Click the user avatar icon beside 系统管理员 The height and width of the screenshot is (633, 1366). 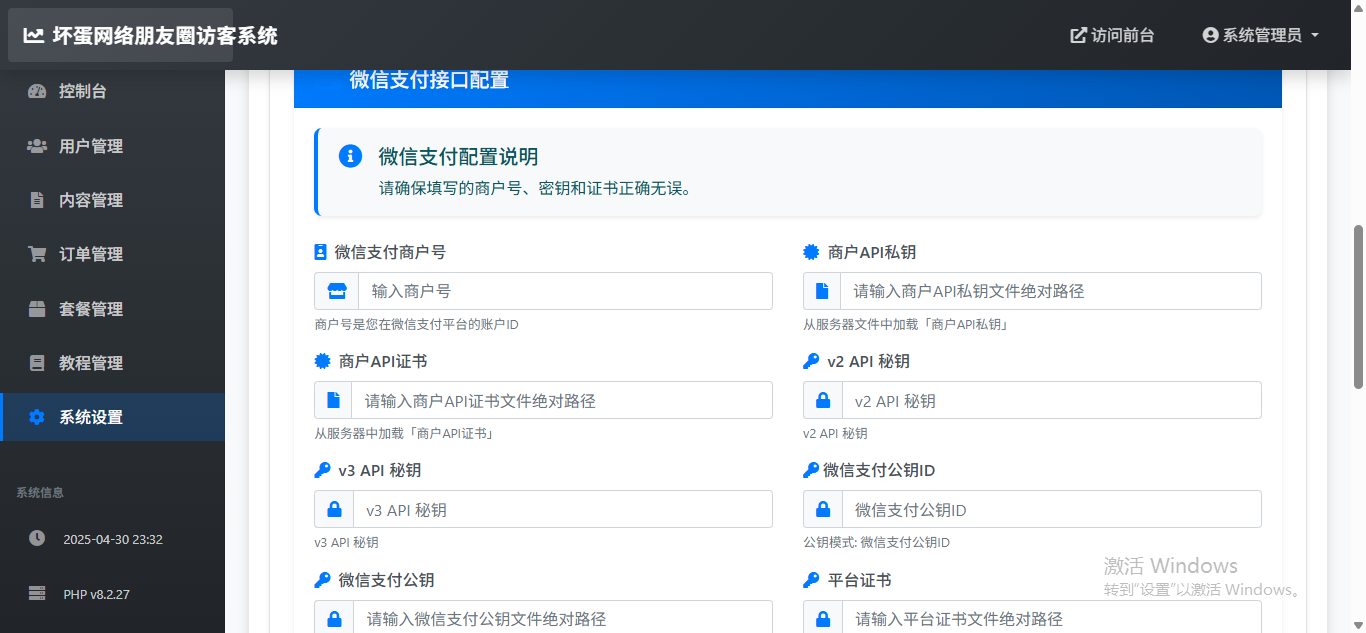click(x=1210, y=35)
